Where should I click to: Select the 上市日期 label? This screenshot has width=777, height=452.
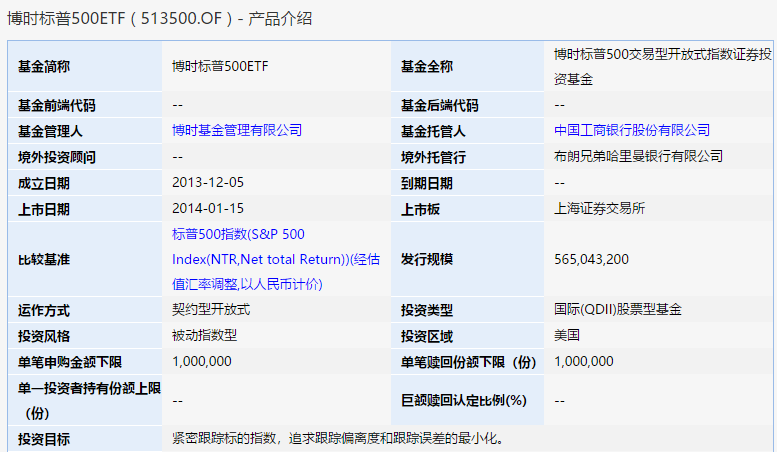(44, 210)
